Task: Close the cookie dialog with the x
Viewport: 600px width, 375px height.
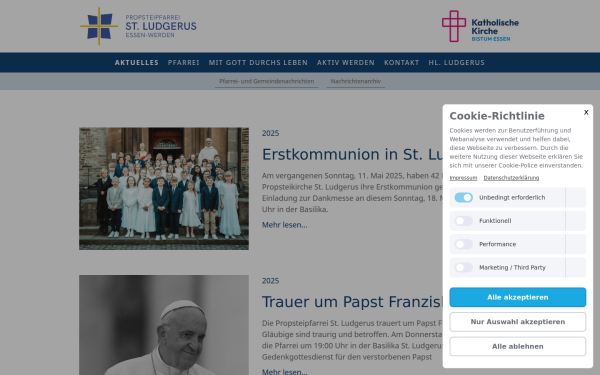Action: coord(586,112)
